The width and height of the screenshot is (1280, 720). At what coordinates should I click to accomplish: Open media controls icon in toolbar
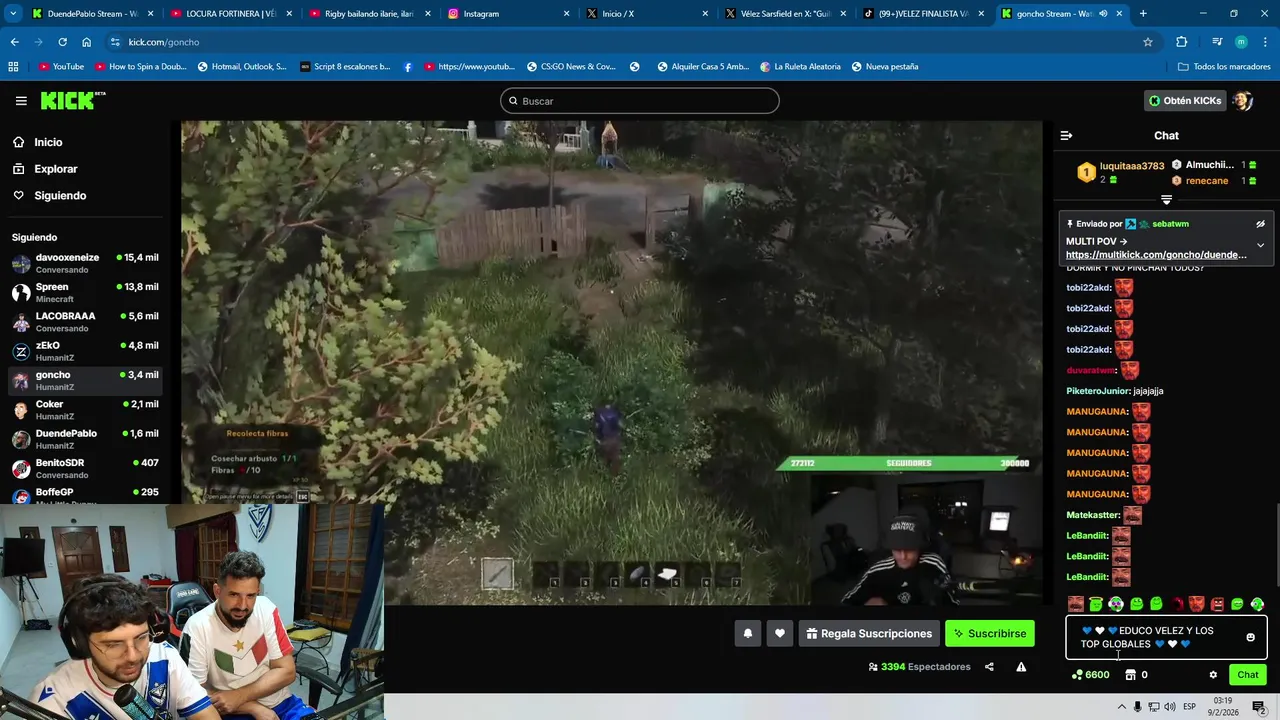point(1217,42)
